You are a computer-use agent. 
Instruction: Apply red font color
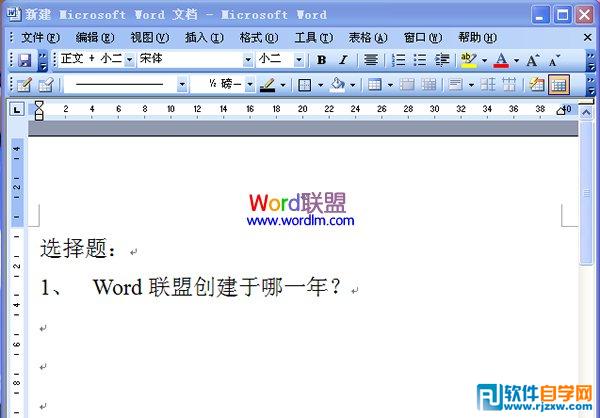[x=501, y=60]
